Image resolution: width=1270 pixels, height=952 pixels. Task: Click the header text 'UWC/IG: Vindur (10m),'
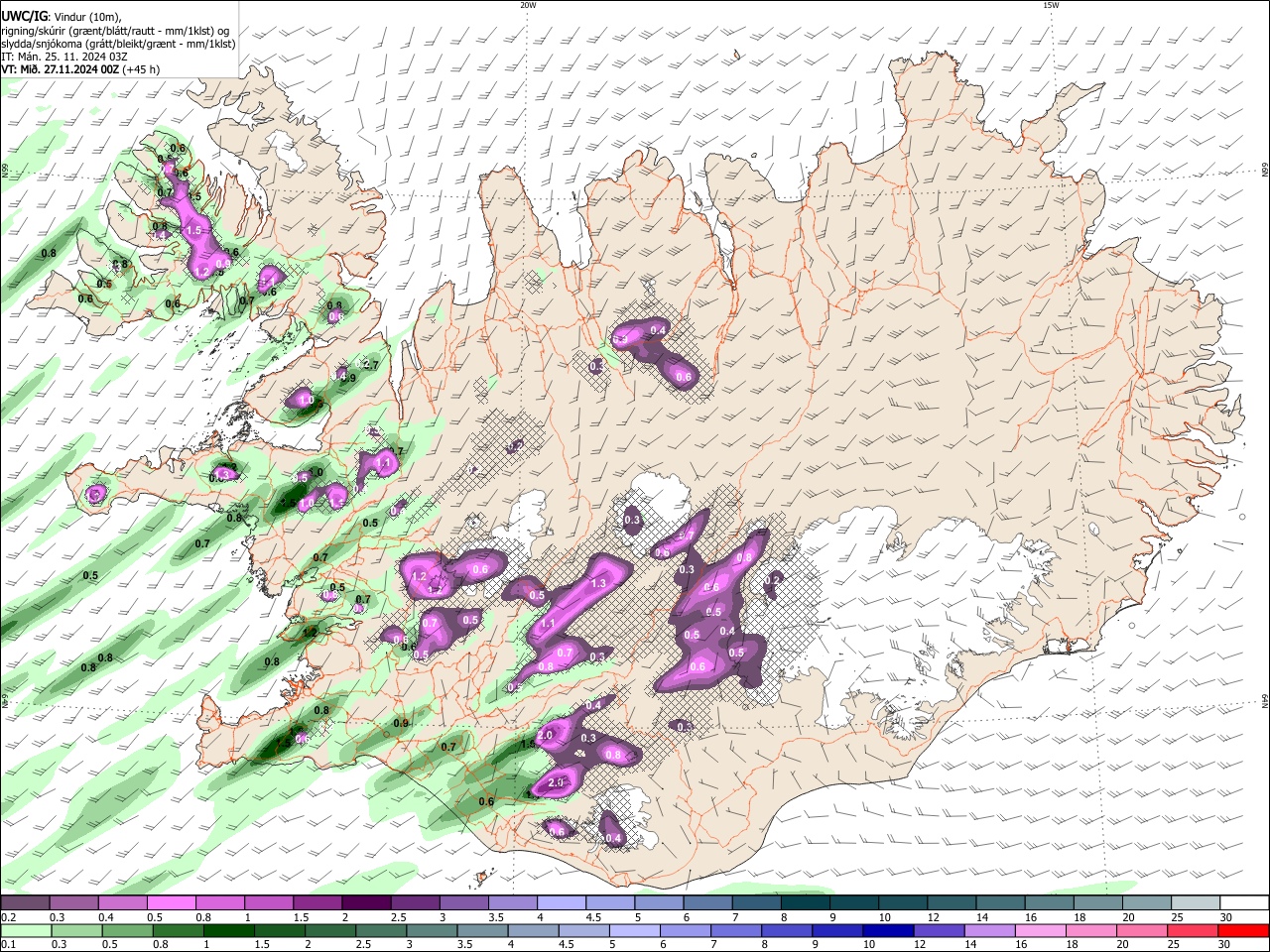[61, 16]
